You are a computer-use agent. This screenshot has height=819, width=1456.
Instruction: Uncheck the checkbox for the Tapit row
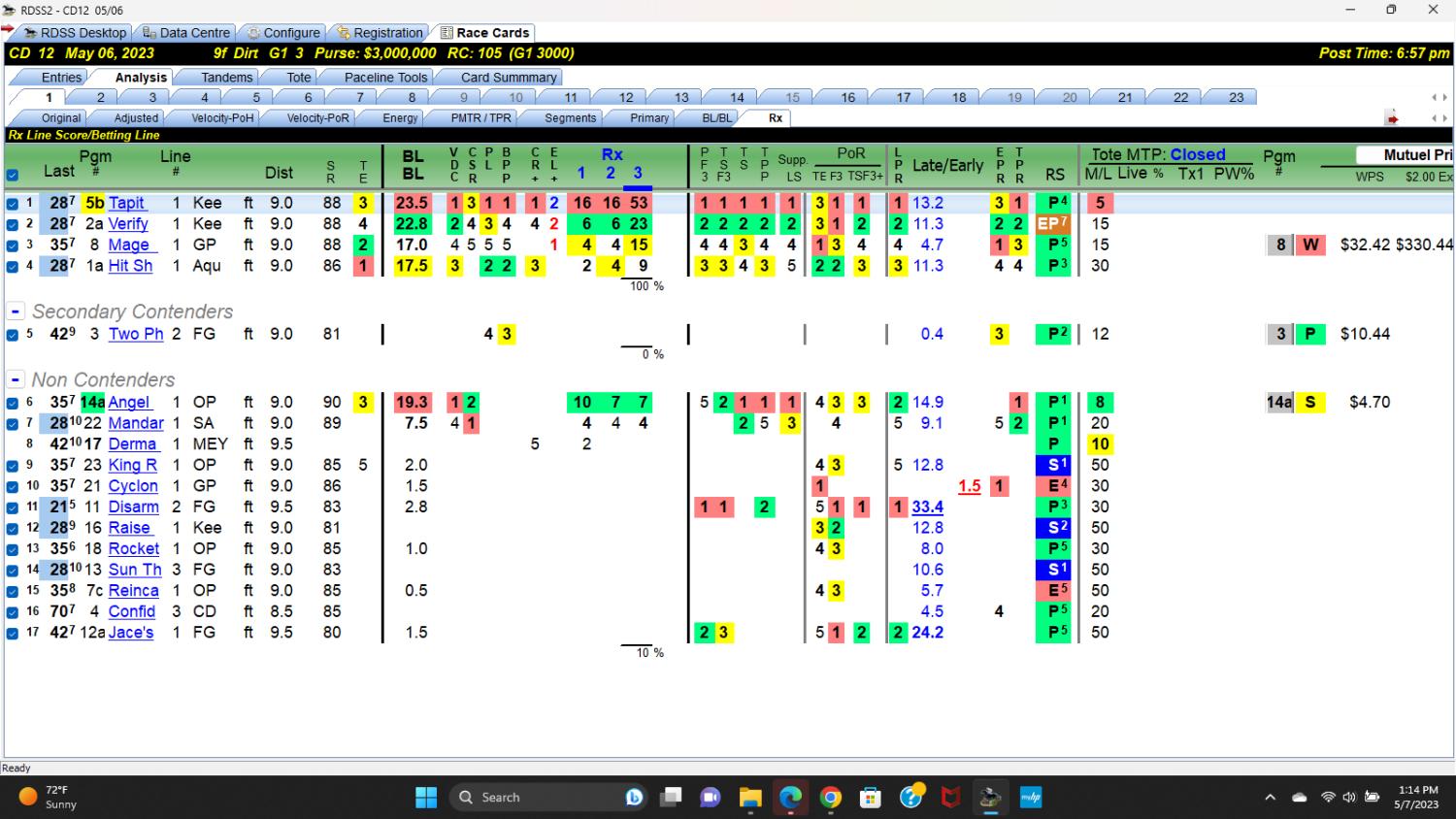click(x=13, y=204)
